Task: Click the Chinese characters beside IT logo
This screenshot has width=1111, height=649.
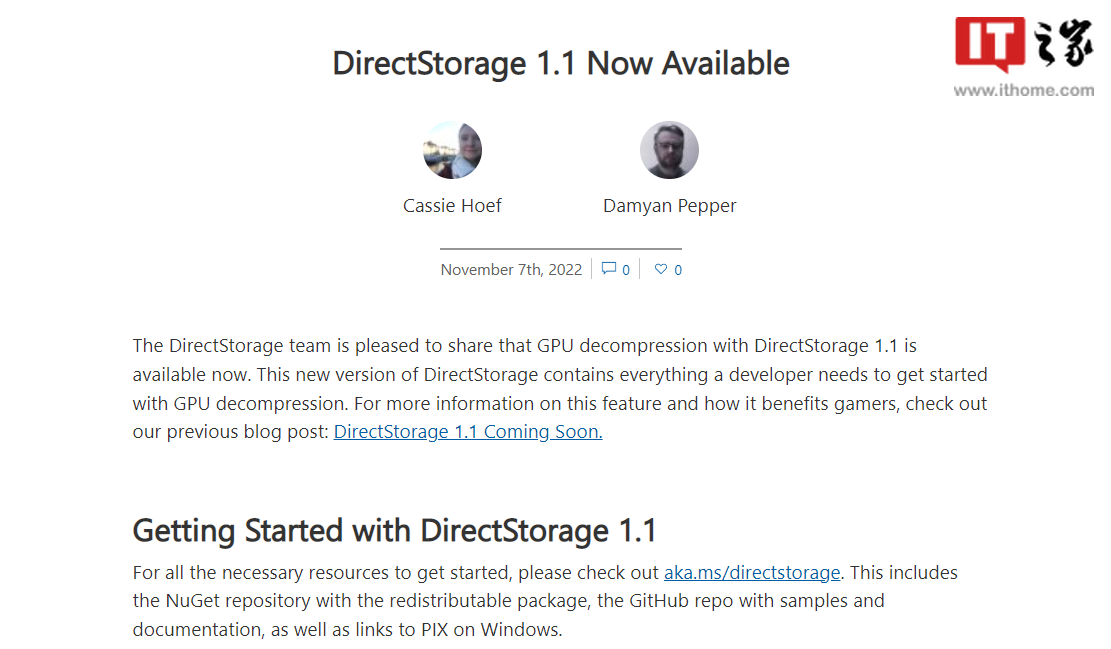Action: pyautogui.click(x=1062, y=44)
